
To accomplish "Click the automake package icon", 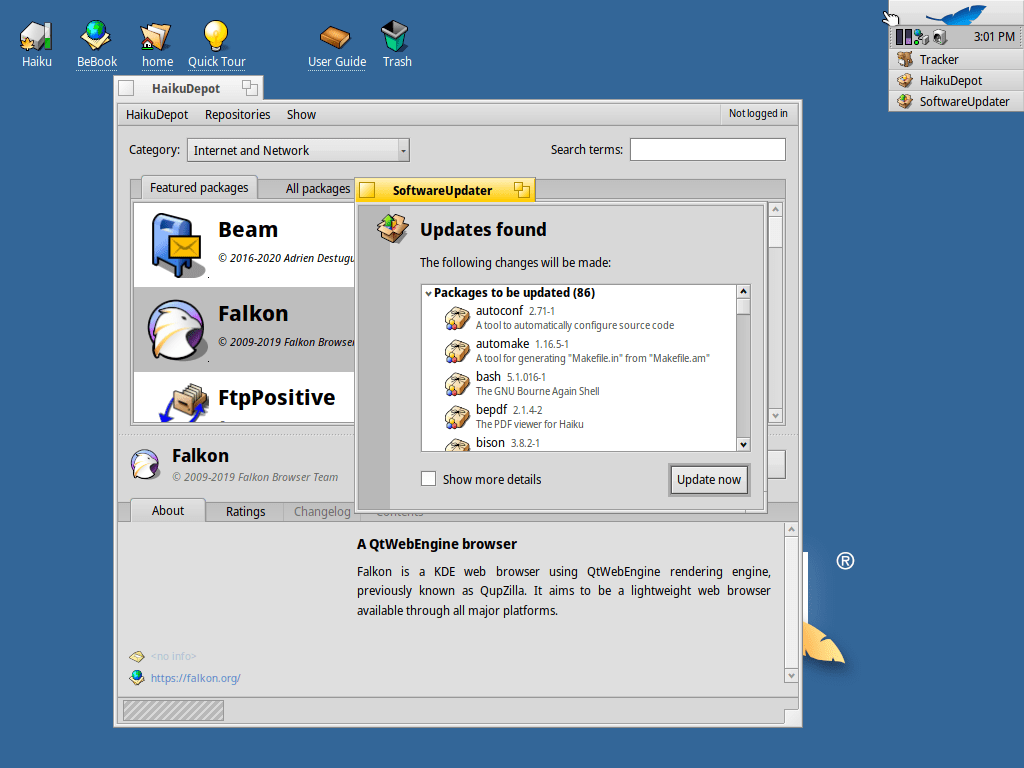I will tap(457, 351).
